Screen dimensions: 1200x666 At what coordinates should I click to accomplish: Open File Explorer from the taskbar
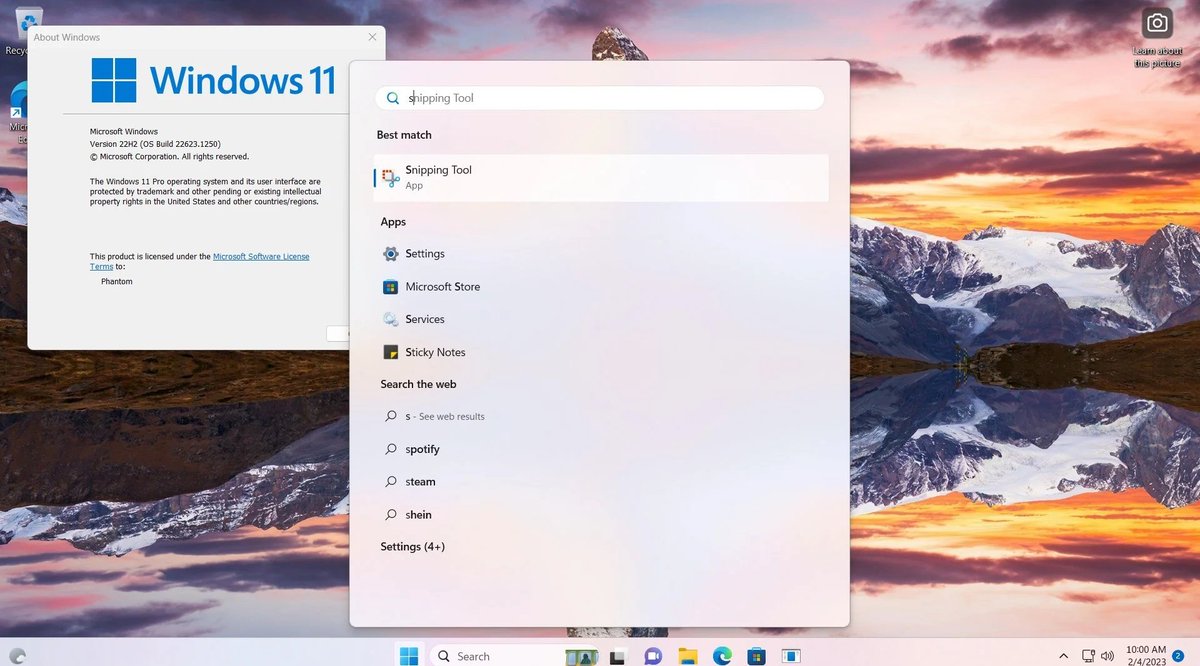pos(688,656)
